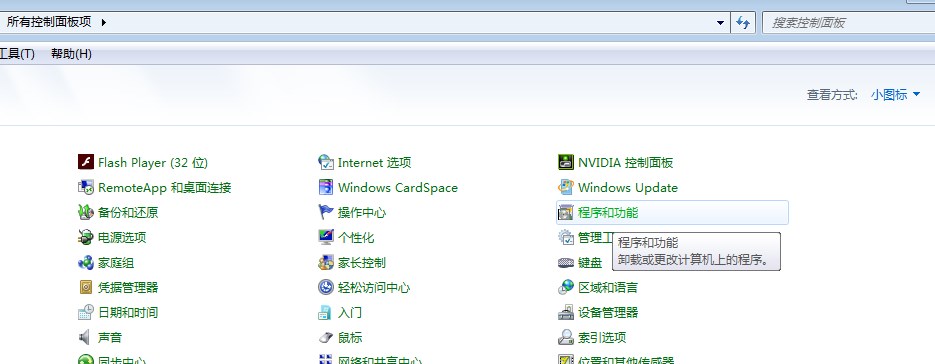935x364 pixels.
Task: Open the 家庭组 link
Action: tap(116, 263)
